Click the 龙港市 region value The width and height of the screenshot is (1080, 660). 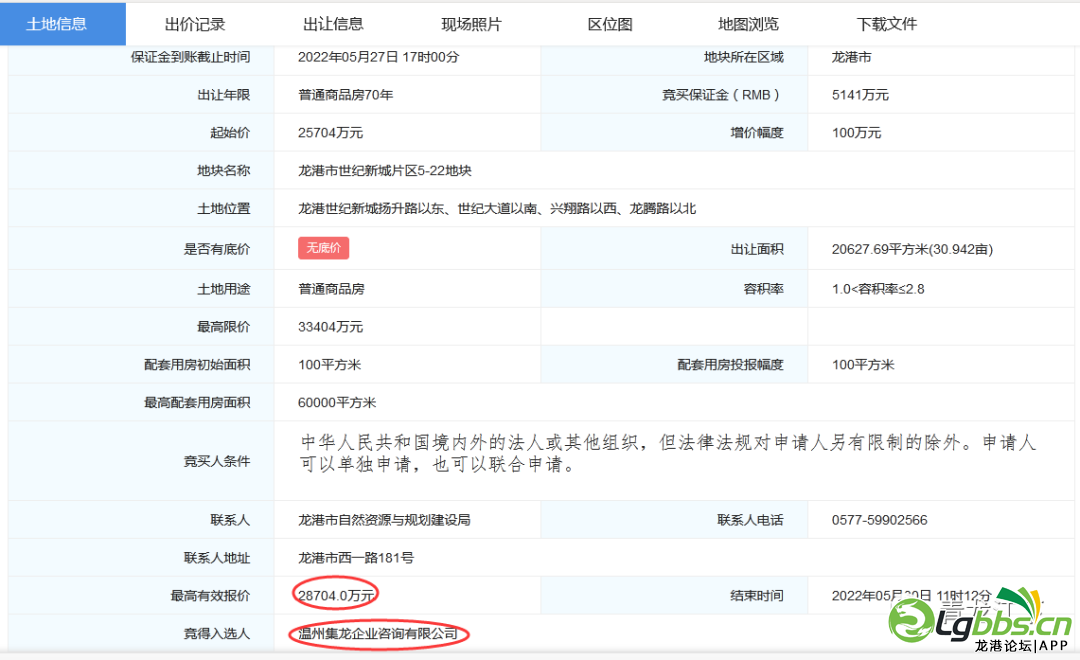851,57
